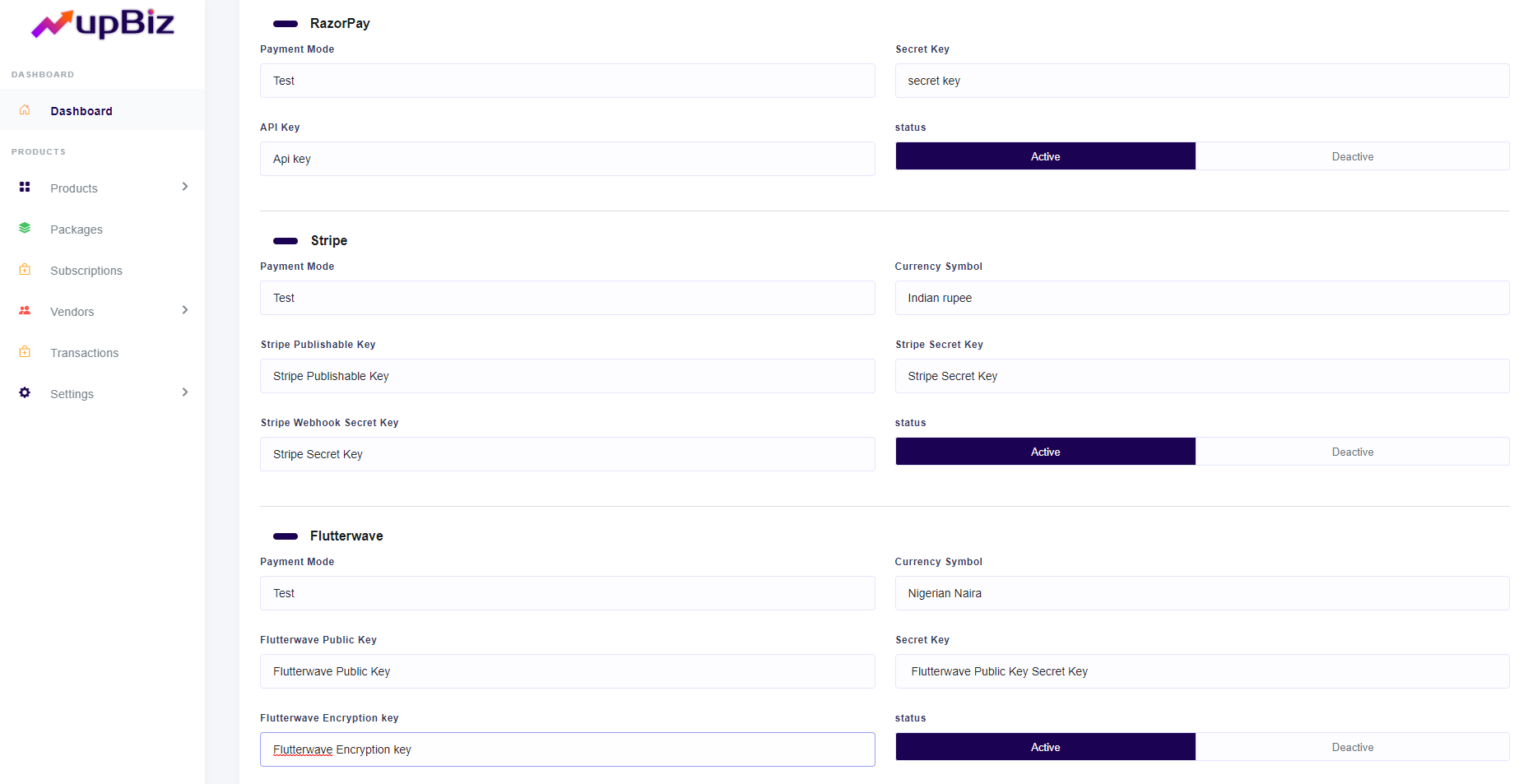Click the Dashboard home icon
The width and height of the screenshot is (1528, 784).
click(25, 110)
